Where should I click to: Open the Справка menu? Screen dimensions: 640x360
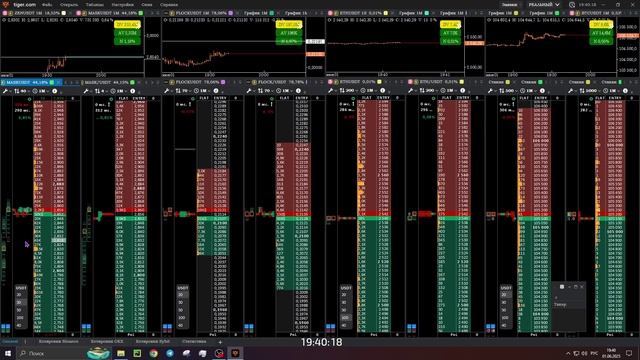169,4
